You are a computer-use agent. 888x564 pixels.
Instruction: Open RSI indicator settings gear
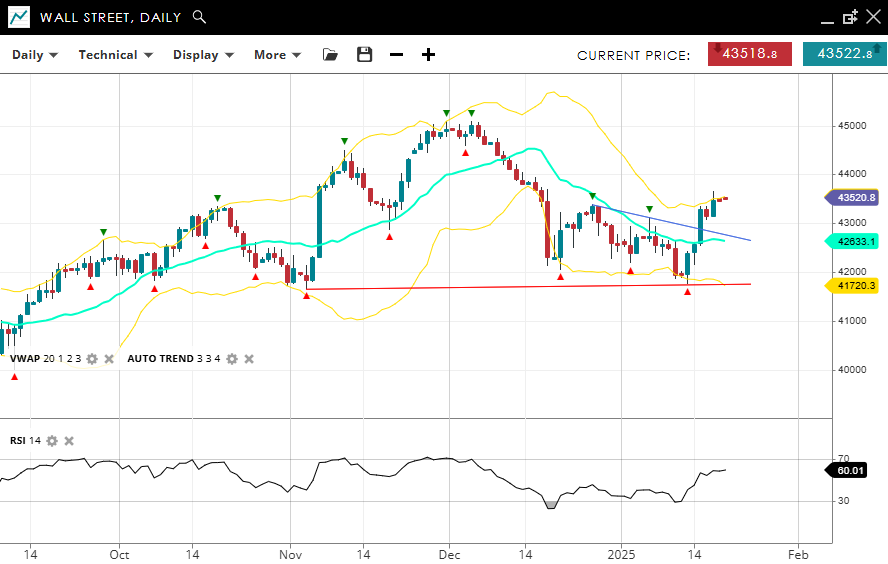pos(52,441)
